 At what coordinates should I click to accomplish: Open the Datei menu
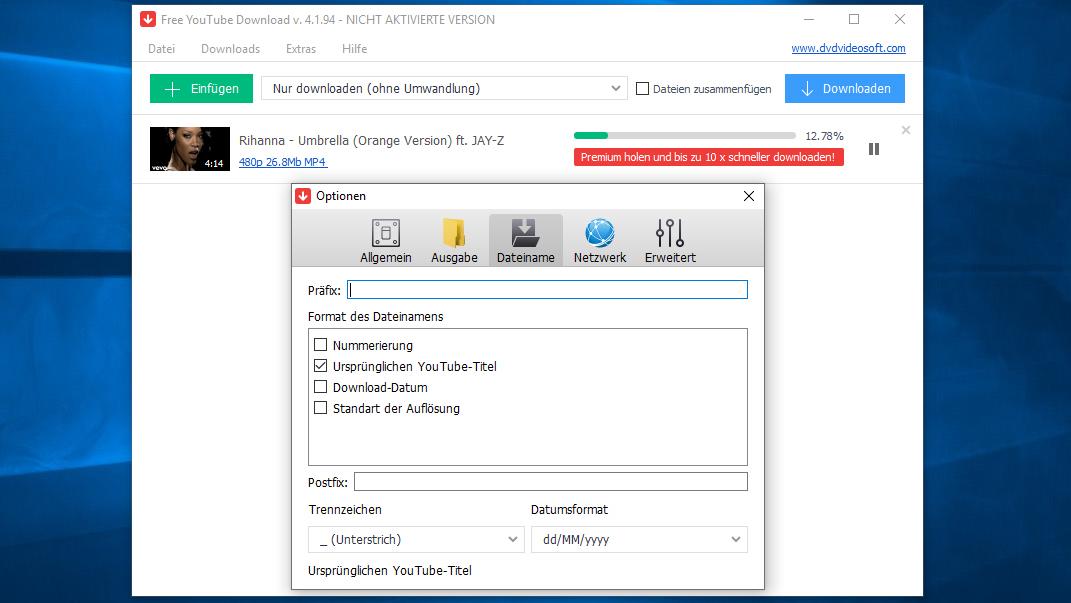pos(161,48)
